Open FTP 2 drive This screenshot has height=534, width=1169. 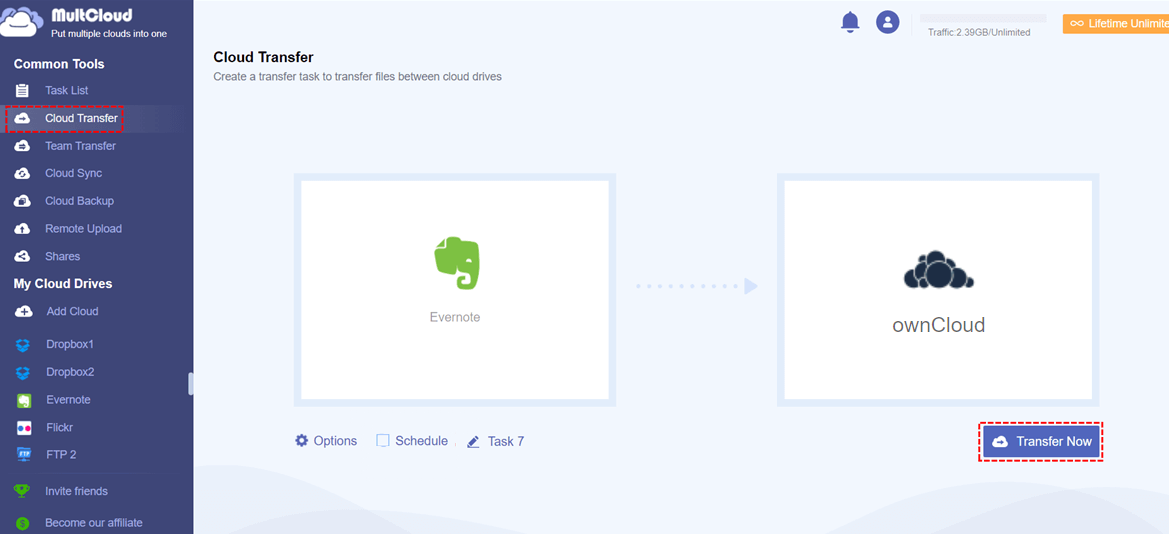pos(61,454)
